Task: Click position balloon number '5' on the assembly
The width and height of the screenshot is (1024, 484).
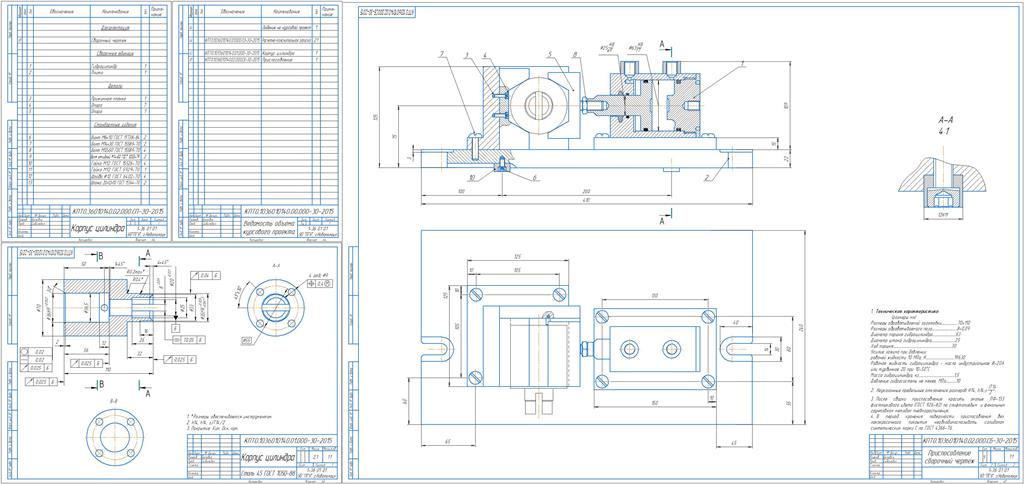Action: tap(551, 54)
